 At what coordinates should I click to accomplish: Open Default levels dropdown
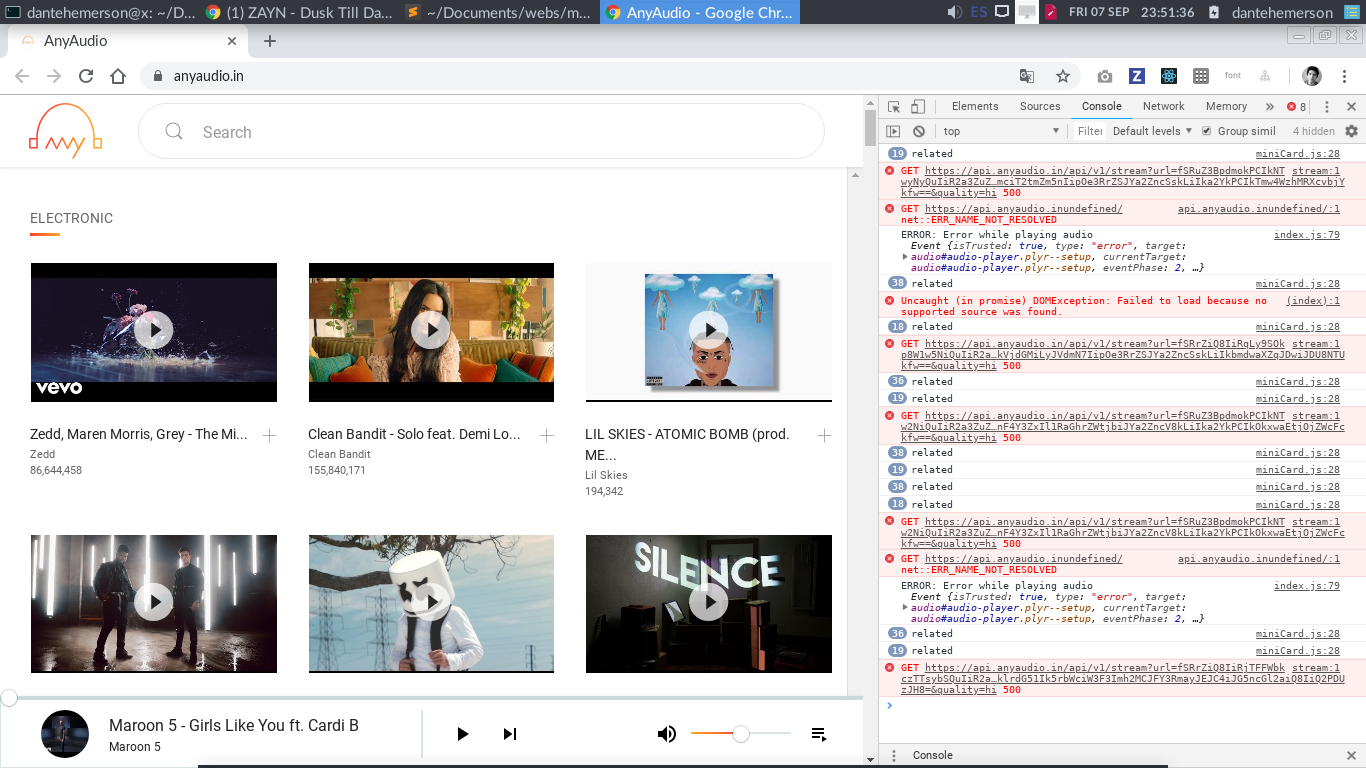[1152, 131]
